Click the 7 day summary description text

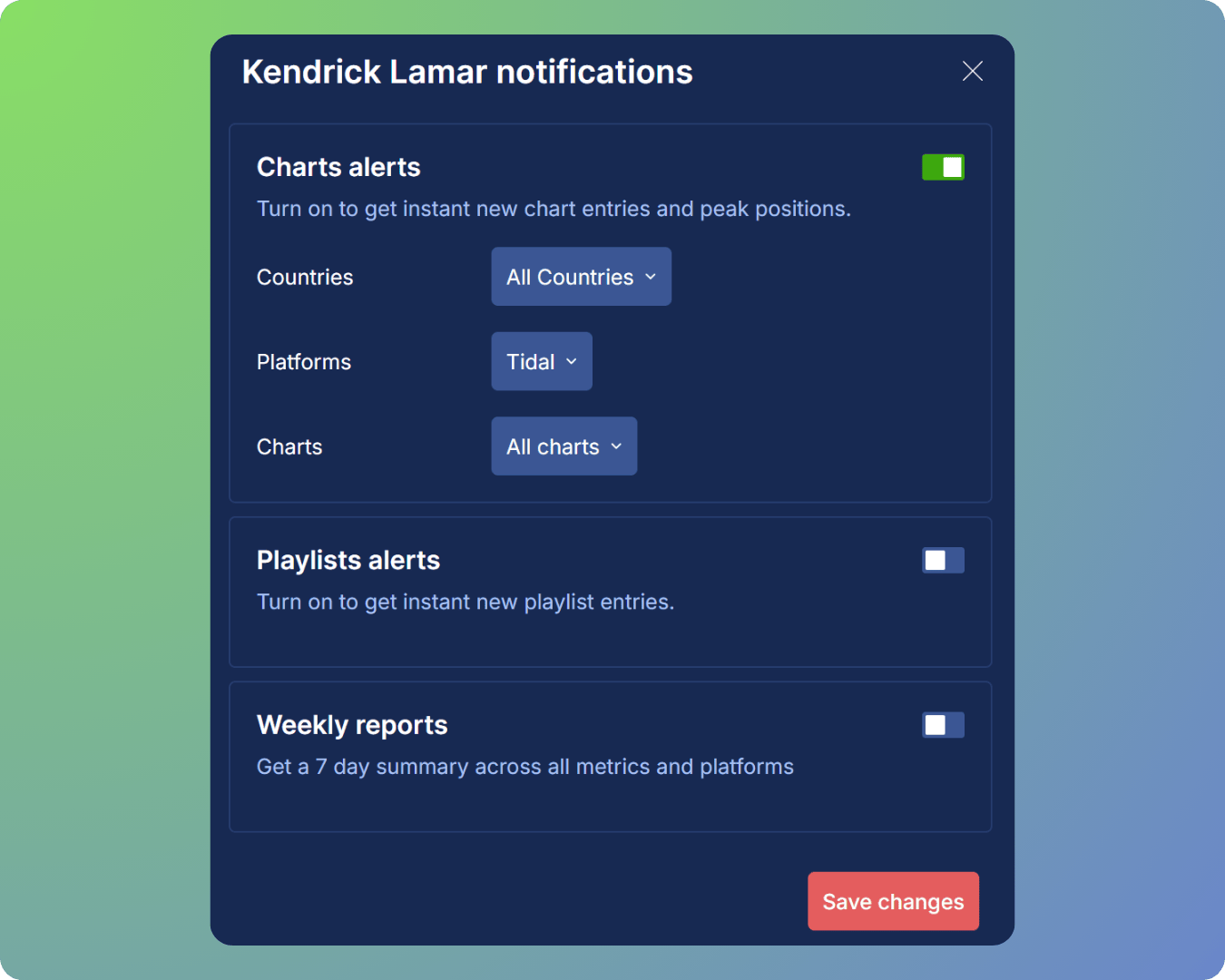coord(524,766)
